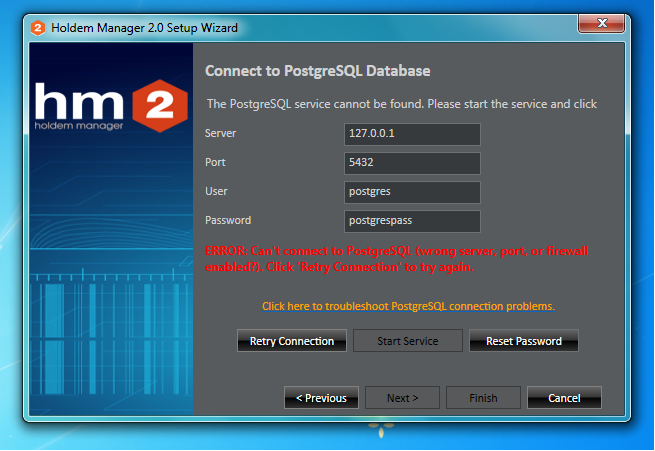Click Retry Connection button
This screenshot has height=451, width=655.
(292, 341)
